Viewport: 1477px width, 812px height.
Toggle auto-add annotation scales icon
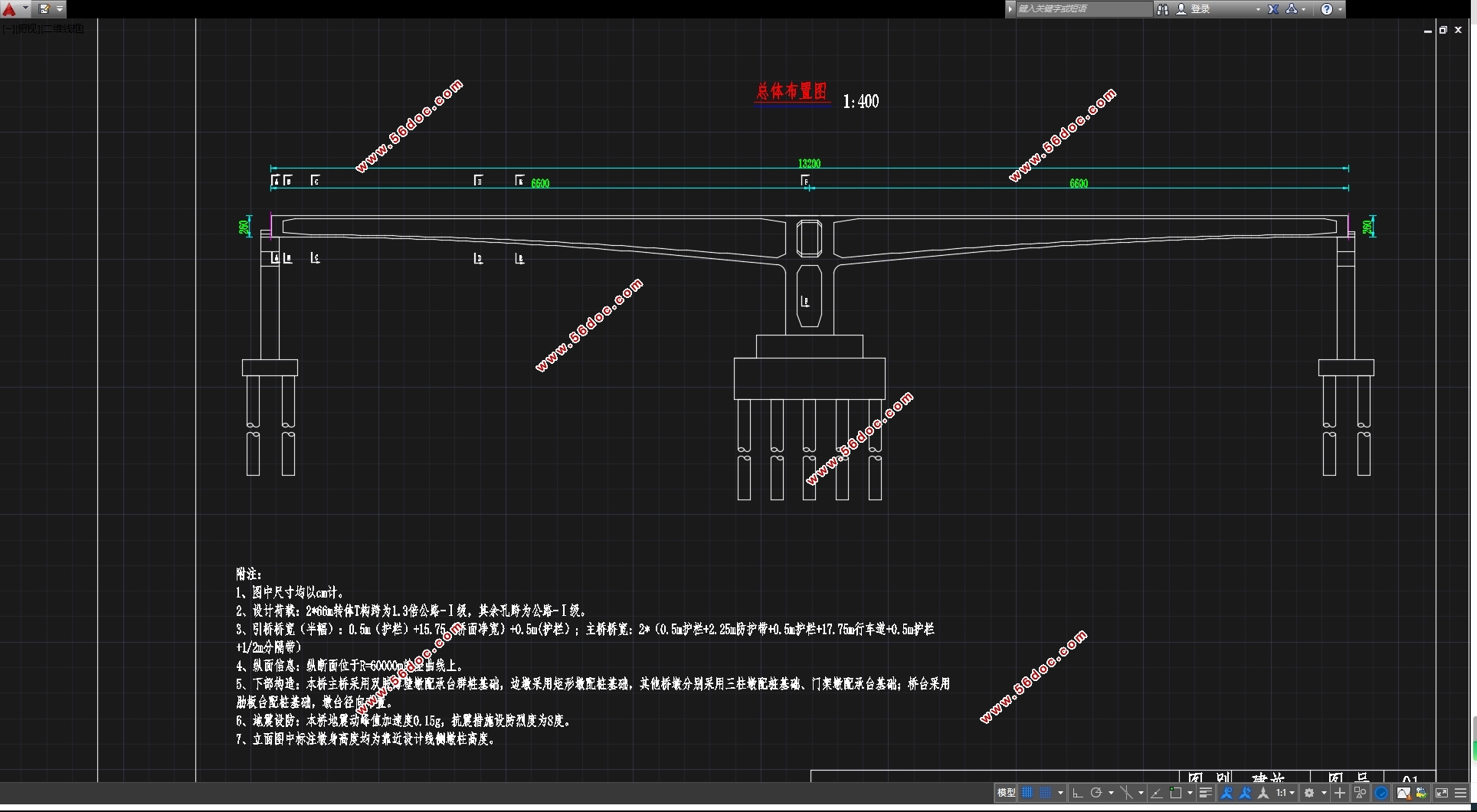(1245, 793)
